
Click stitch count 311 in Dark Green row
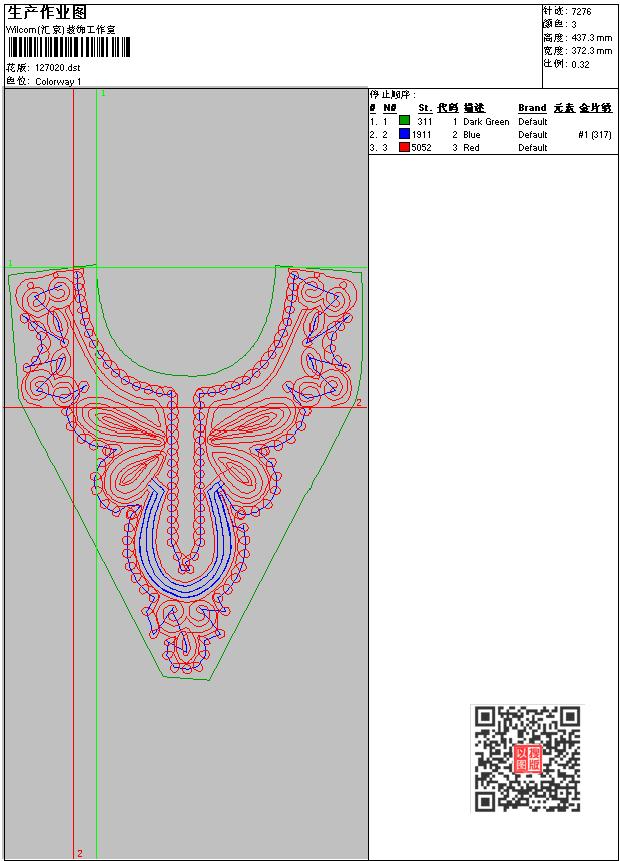click(x=424, y=121)
